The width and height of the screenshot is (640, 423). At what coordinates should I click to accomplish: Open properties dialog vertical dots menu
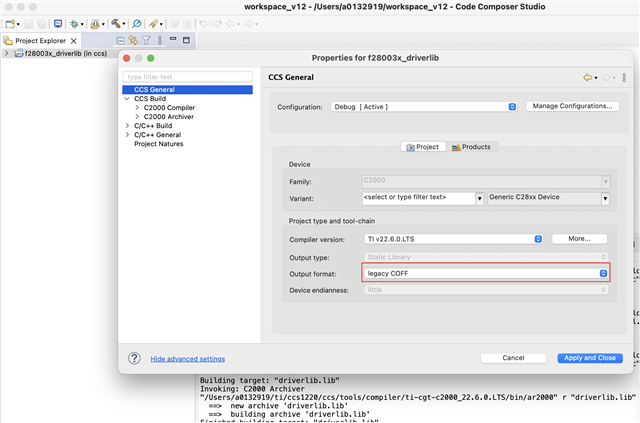[624, 77]
